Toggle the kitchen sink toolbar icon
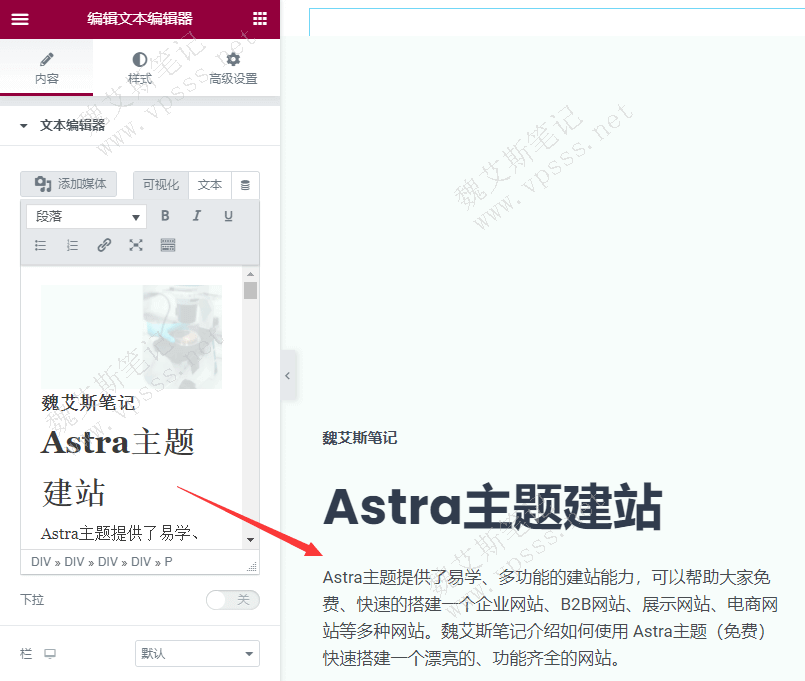 pos(167,245)
